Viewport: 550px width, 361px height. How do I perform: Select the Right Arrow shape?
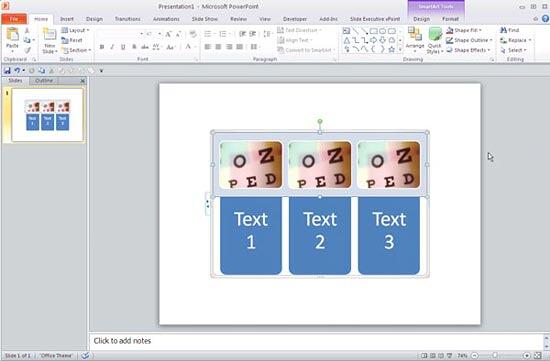pos(374,40)
